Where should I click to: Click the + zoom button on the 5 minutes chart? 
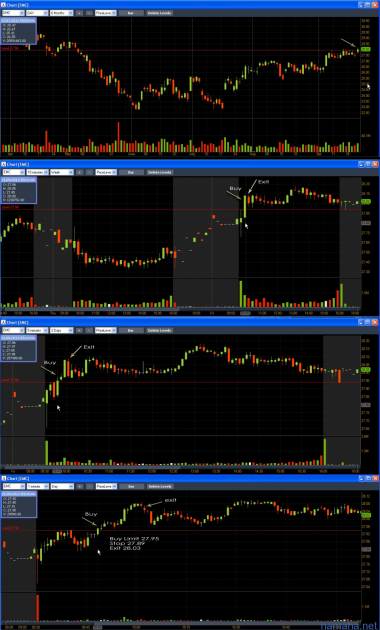80,330
